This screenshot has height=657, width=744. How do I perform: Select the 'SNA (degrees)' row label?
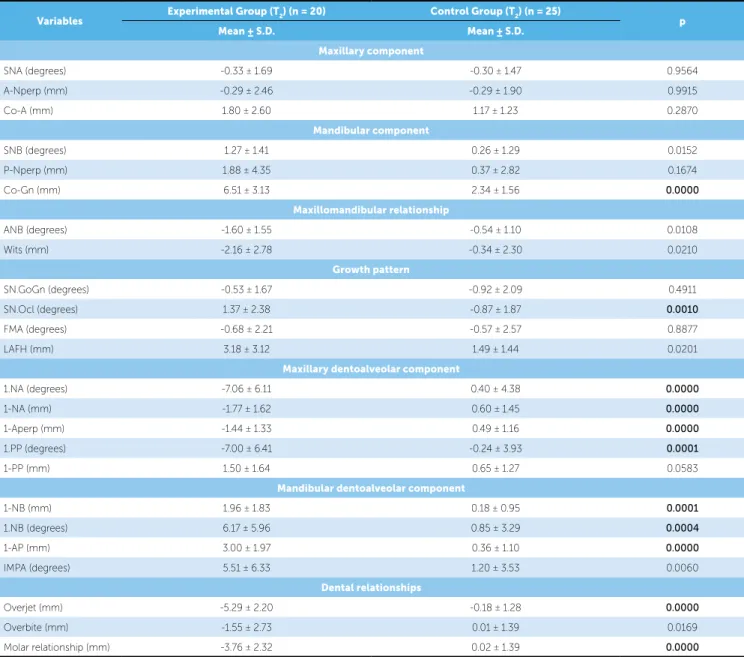(x=35, y=71)
